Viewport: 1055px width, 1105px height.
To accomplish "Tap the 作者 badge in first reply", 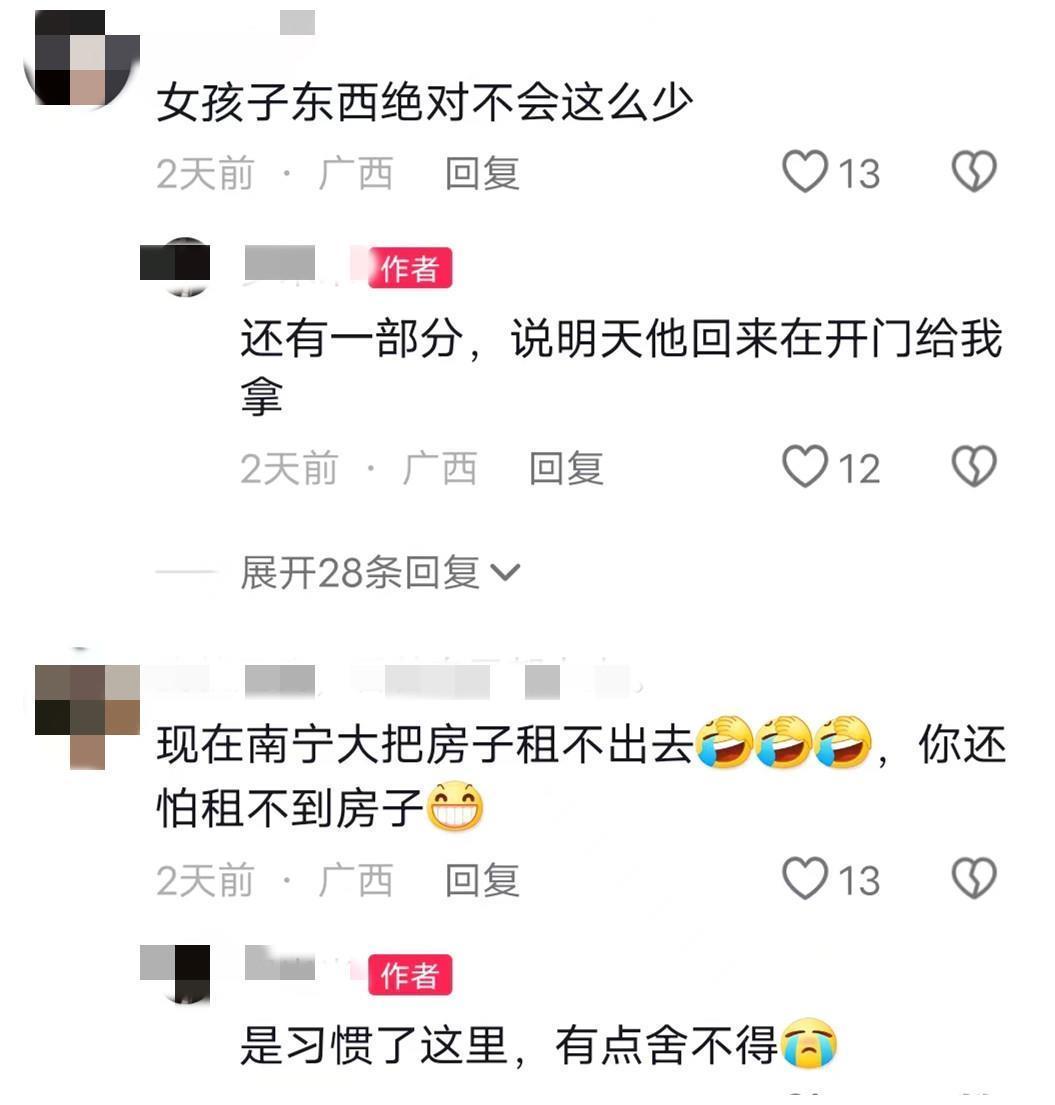I will point(409,268).
